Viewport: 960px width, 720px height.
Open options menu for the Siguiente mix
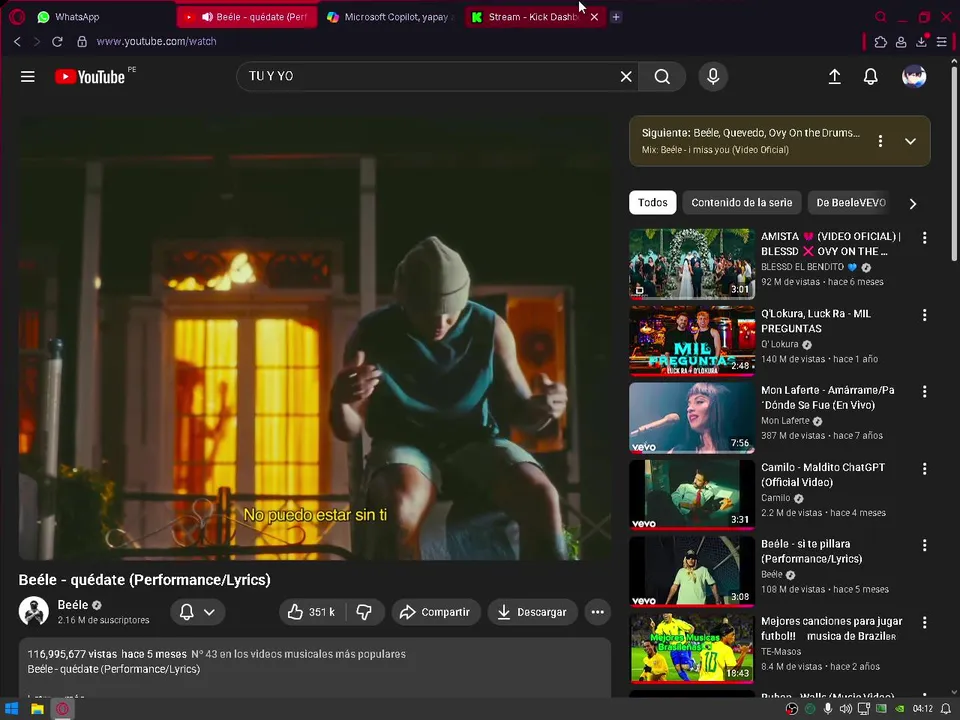880,141
